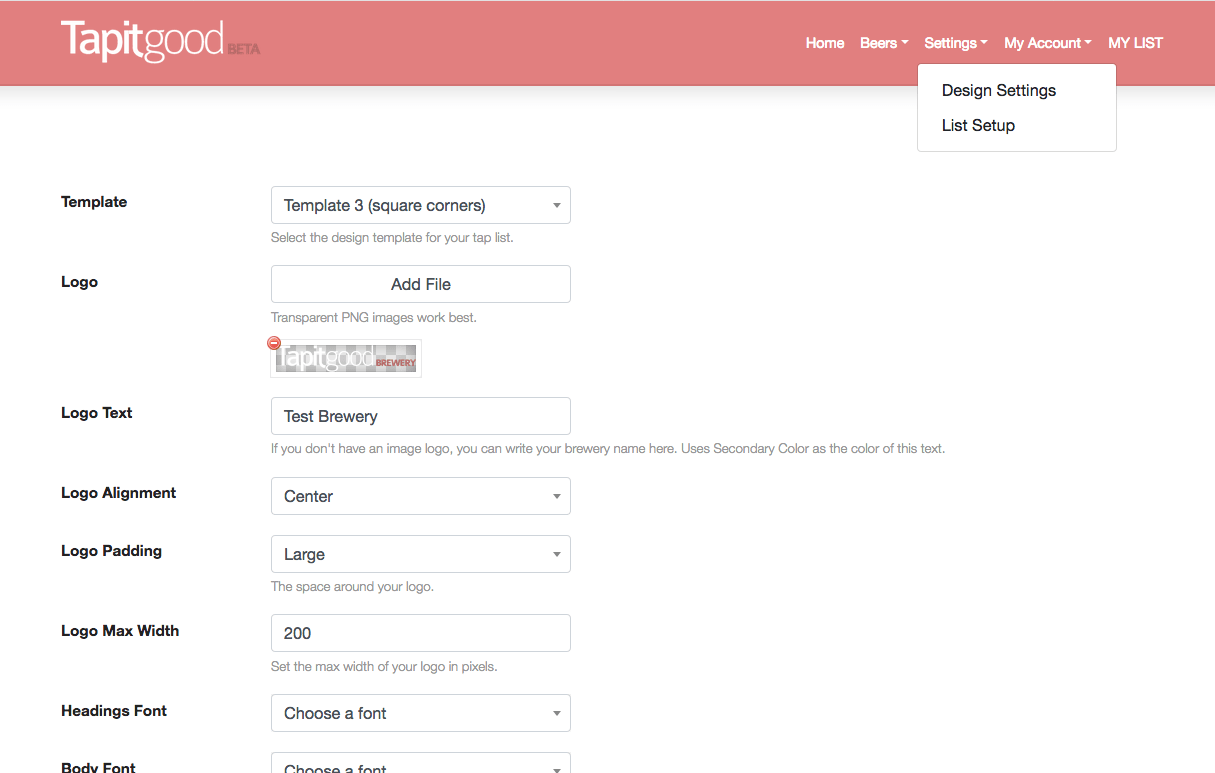Open the Headings Font chooser

pyautogui.click(x=420, y=713)
